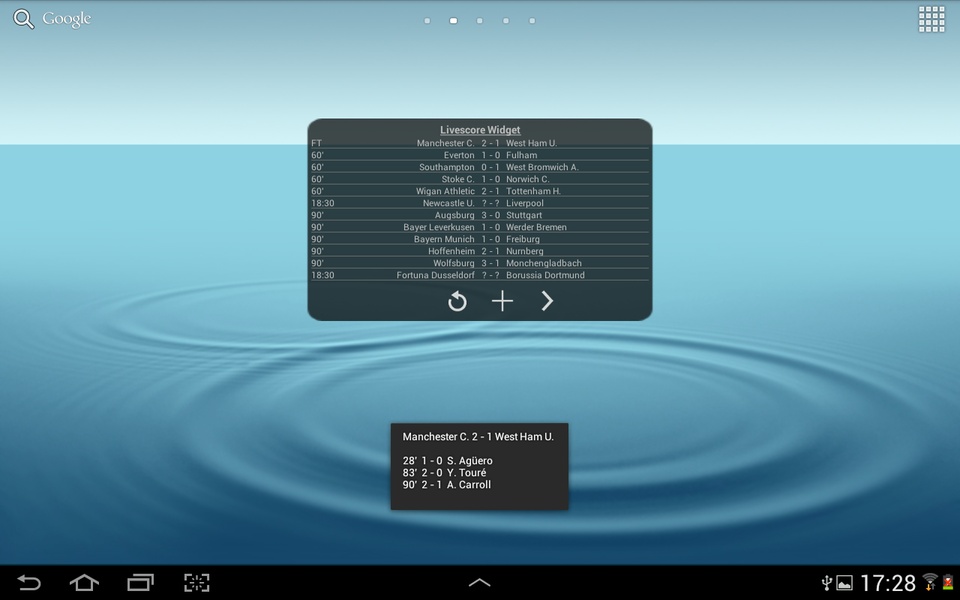
Task: Tap popup header Manchester C. 2 - 1 West Ham U.
Action: tap(478, 437)
